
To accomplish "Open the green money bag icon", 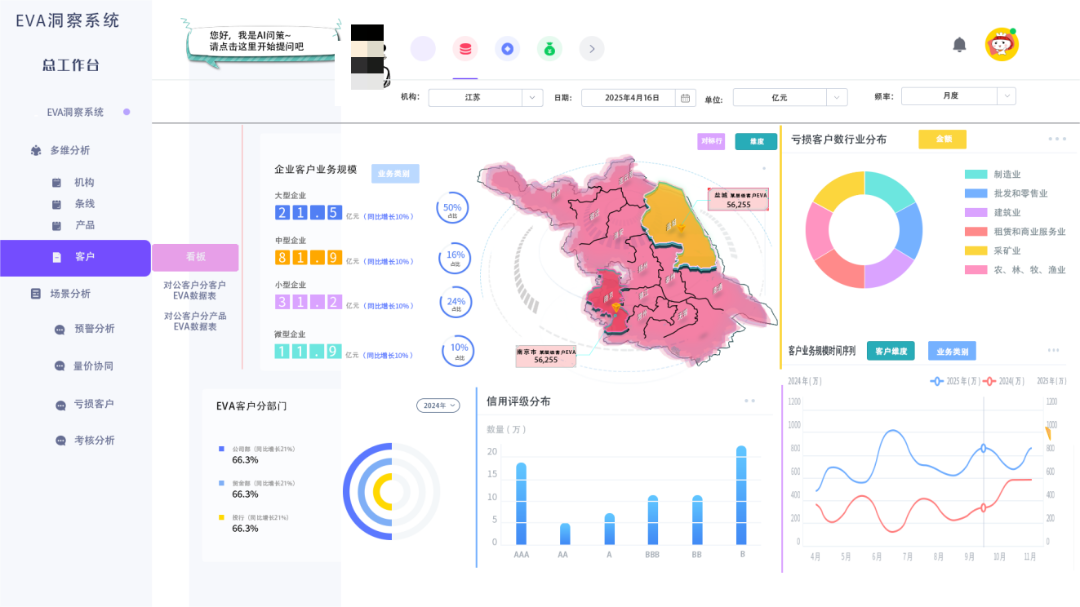I will [x=549, y=48].
